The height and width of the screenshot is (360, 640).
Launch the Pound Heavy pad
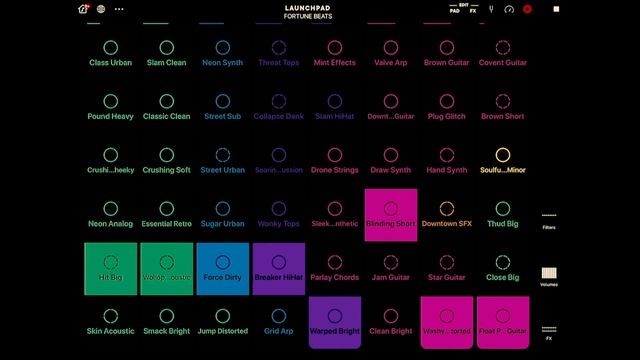point(111,108)
